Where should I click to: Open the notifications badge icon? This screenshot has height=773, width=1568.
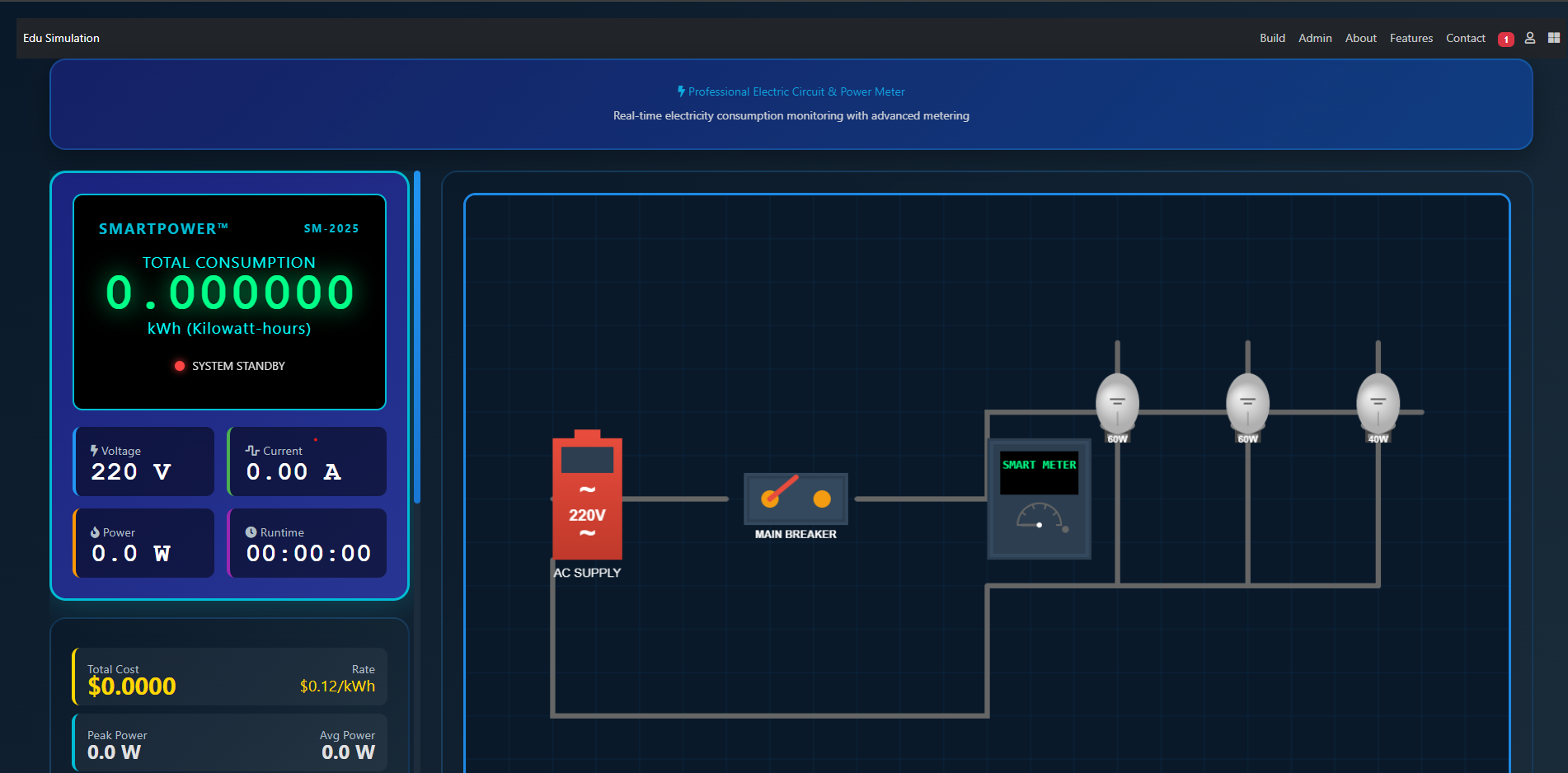tap(1505, 40)
